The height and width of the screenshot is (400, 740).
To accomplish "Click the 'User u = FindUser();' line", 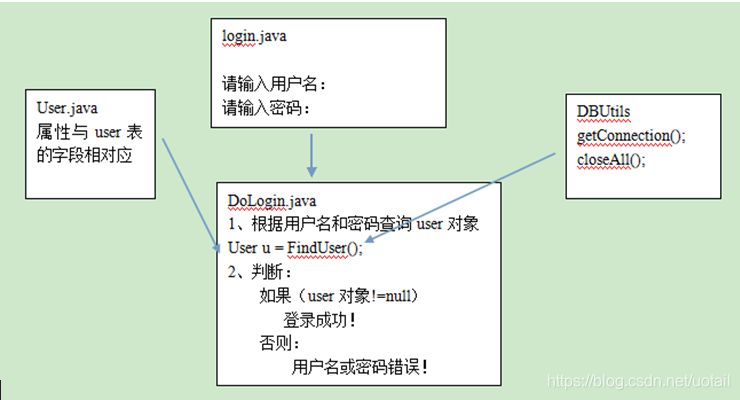I will [x=295, y=248].
